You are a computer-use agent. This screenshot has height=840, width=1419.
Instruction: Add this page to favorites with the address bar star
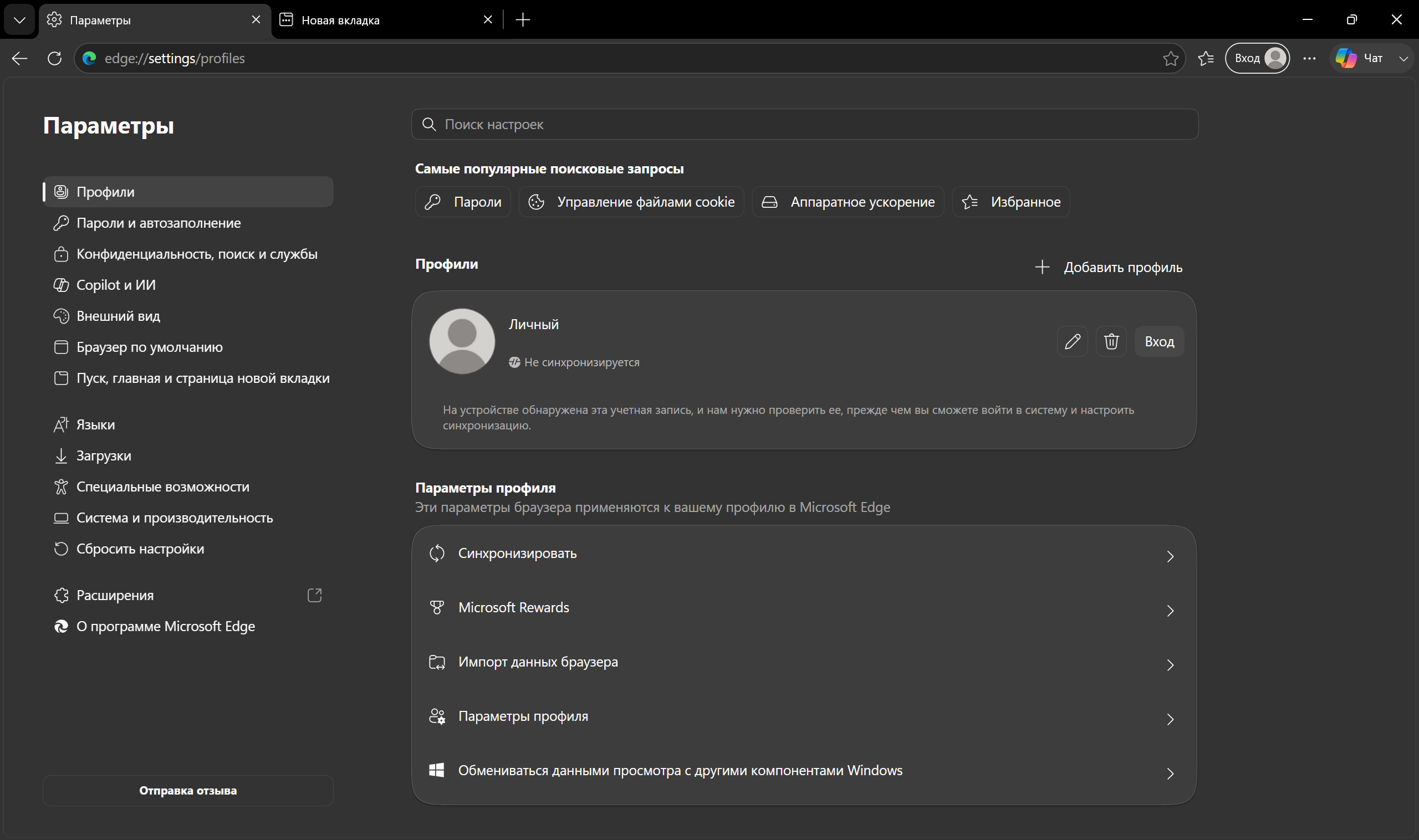click(1171, 58)
